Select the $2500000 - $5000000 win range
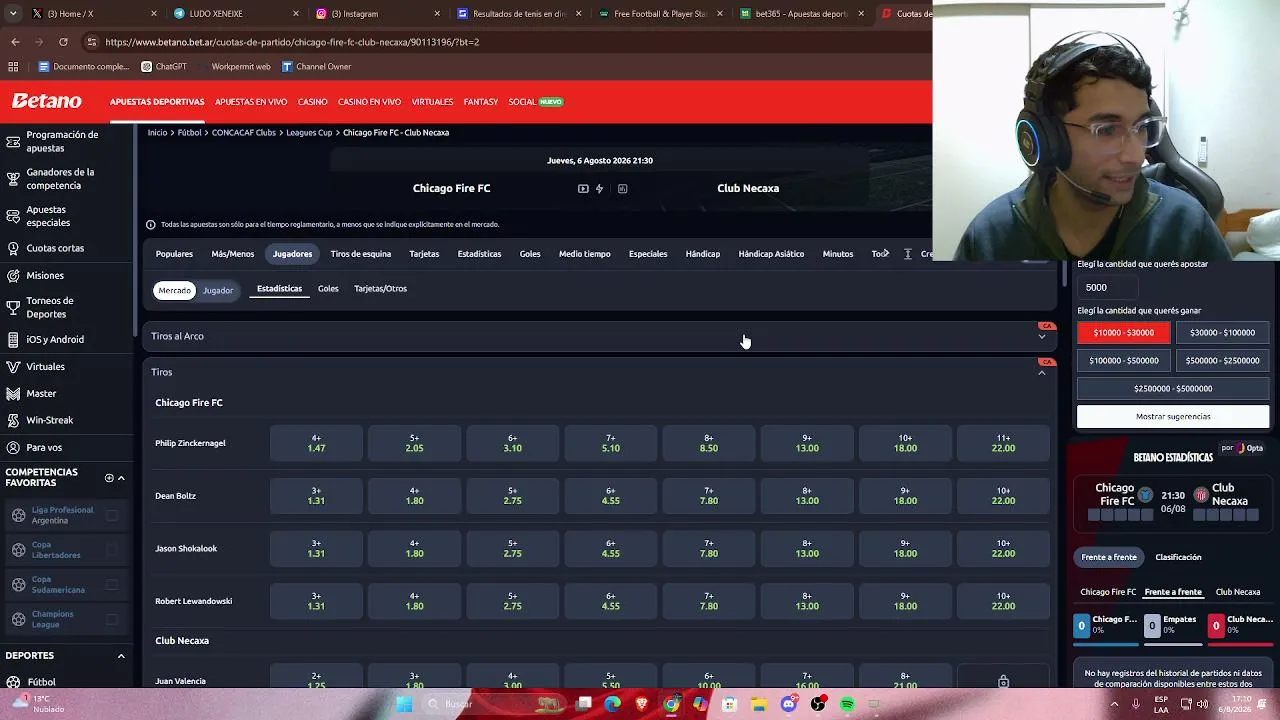 coord(1173,389)
